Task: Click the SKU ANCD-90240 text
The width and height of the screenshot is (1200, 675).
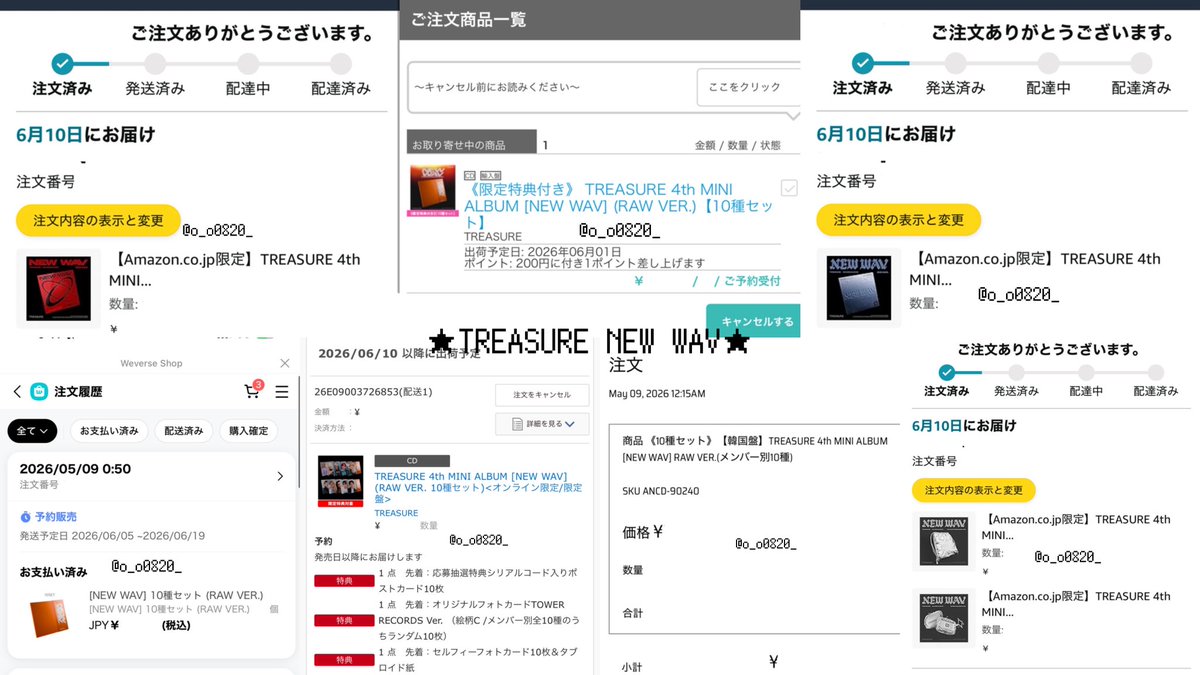Action: point(661,491)
